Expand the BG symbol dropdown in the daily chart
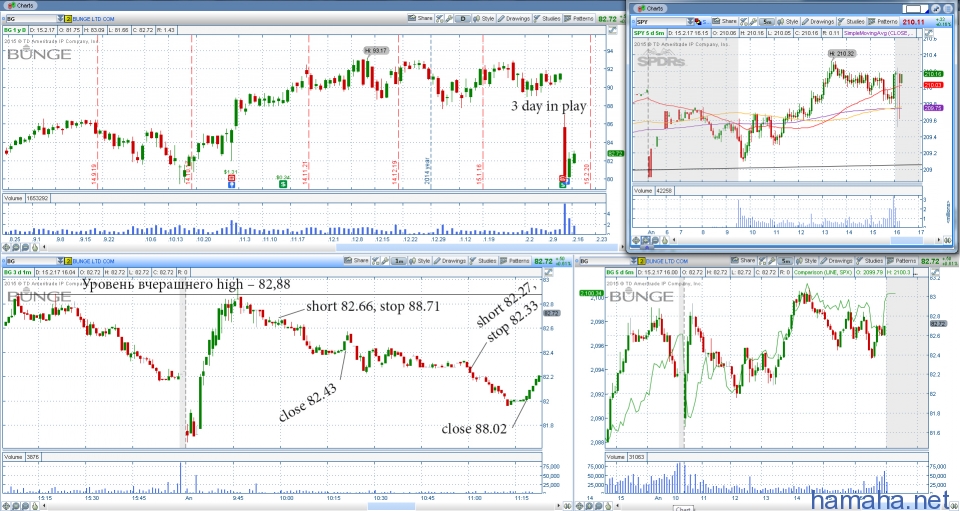Image resolution: width=960 pixels, height=511 pixels. [60, 19]
